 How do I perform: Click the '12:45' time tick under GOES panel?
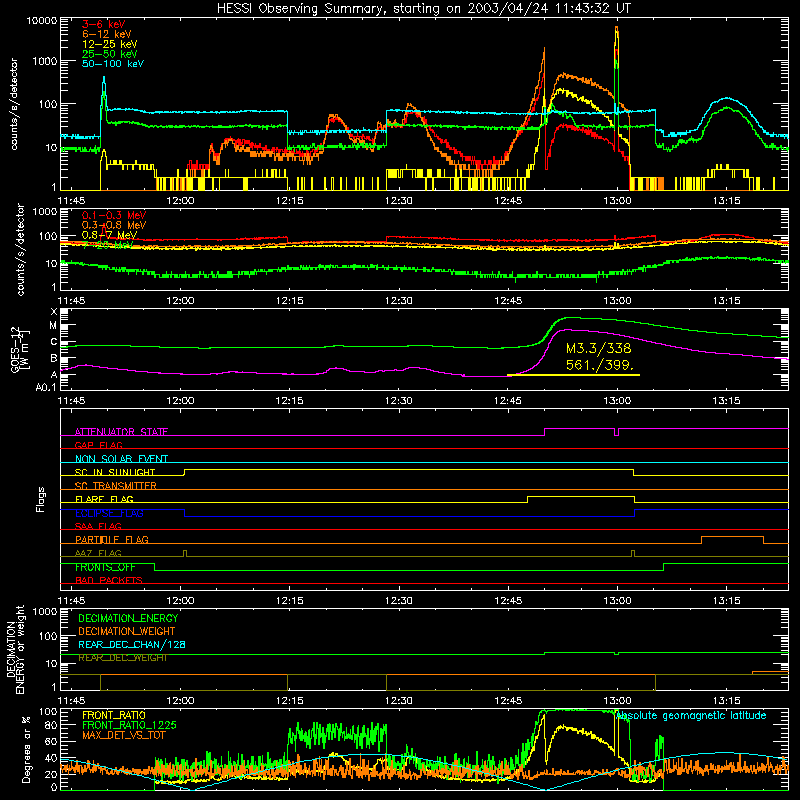coord(508,400)
